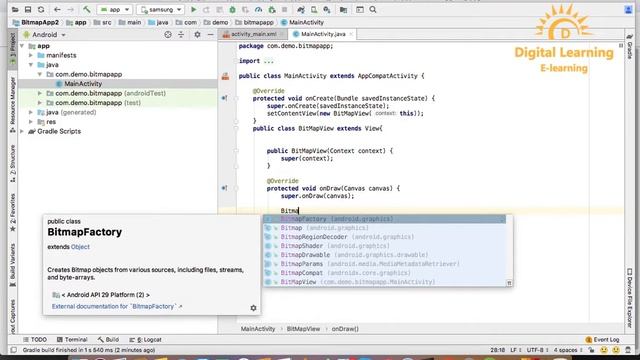The height and width of the screenshot is (360, 640).
Task: Click Collapse All in Project panel header
Action: 181,35
